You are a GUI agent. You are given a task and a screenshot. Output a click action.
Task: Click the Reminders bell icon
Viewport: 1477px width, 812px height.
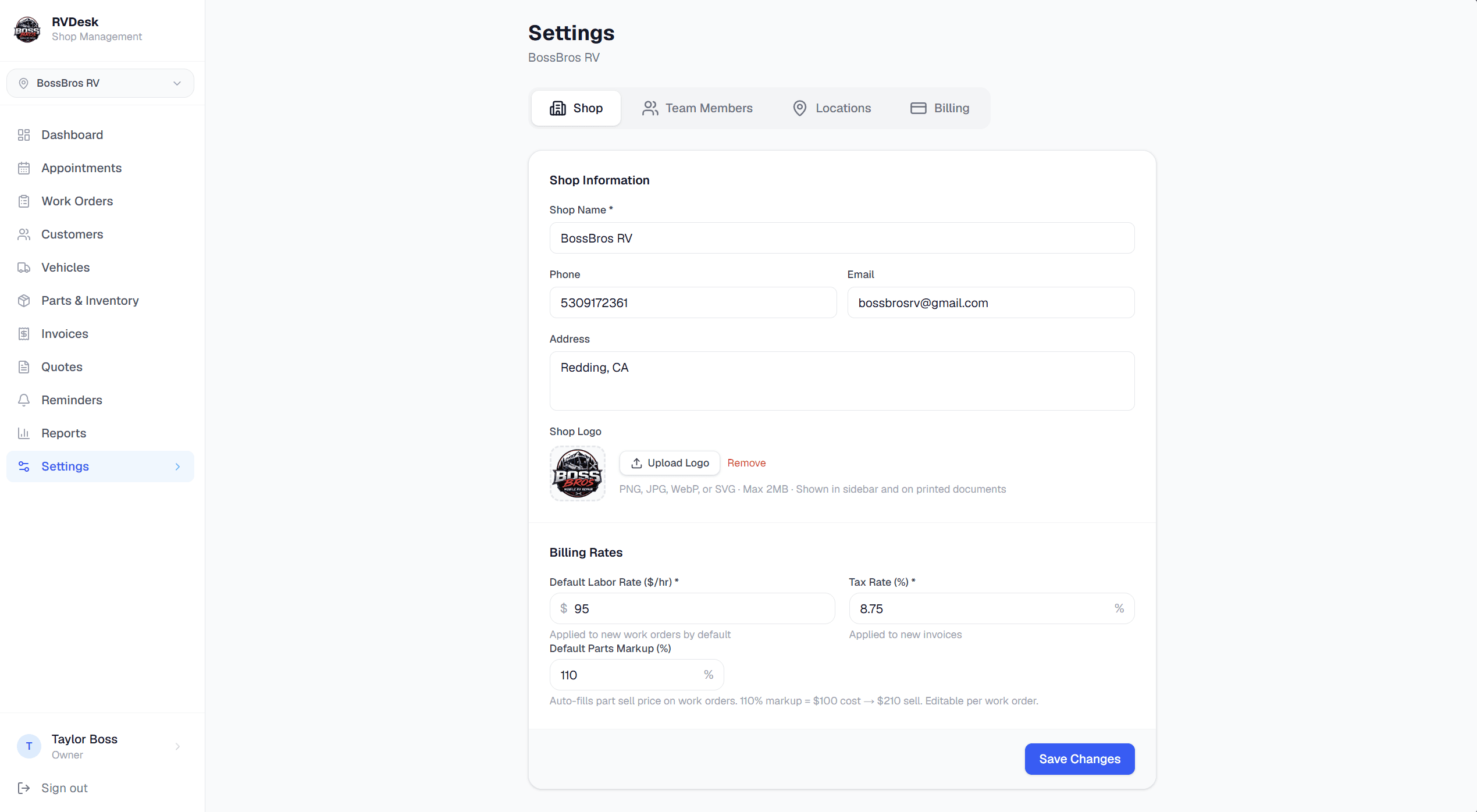click(24, 400)
